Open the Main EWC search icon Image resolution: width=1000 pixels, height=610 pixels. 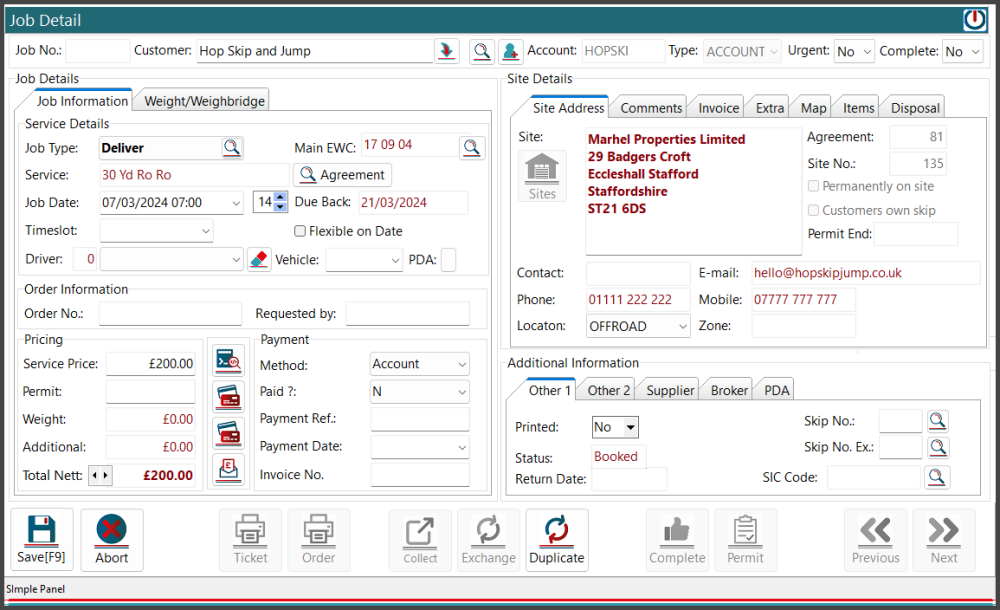click(472, 148)
